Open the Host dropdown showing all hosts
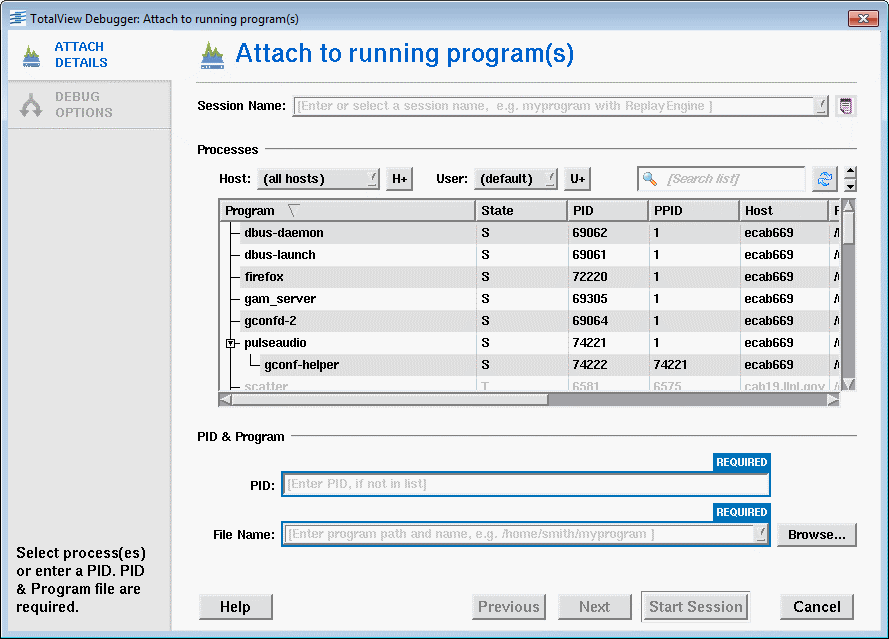 318,179
